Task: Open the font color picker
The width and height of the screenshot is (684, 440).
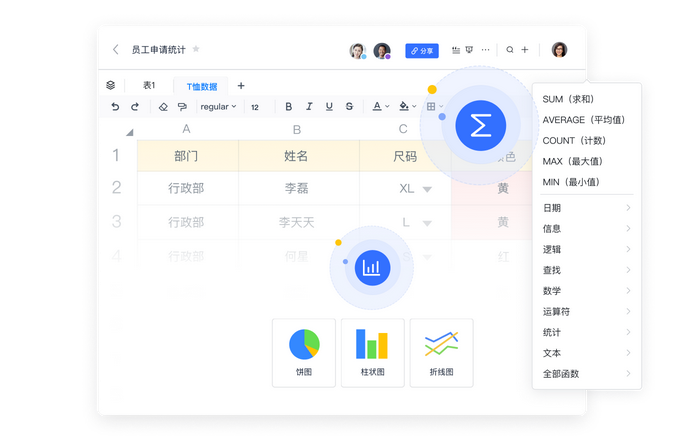Action: click(x=380, y=106)
